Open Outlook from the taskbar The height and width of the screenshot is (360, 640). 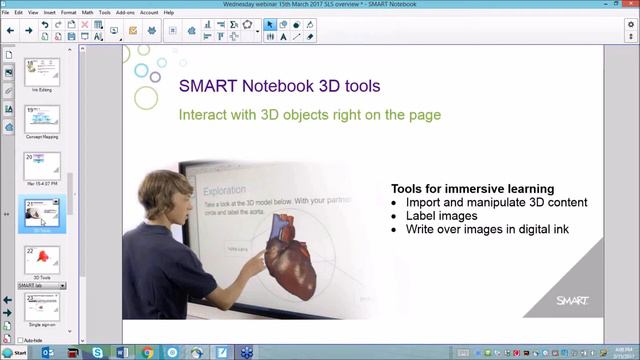pos(48,353)
